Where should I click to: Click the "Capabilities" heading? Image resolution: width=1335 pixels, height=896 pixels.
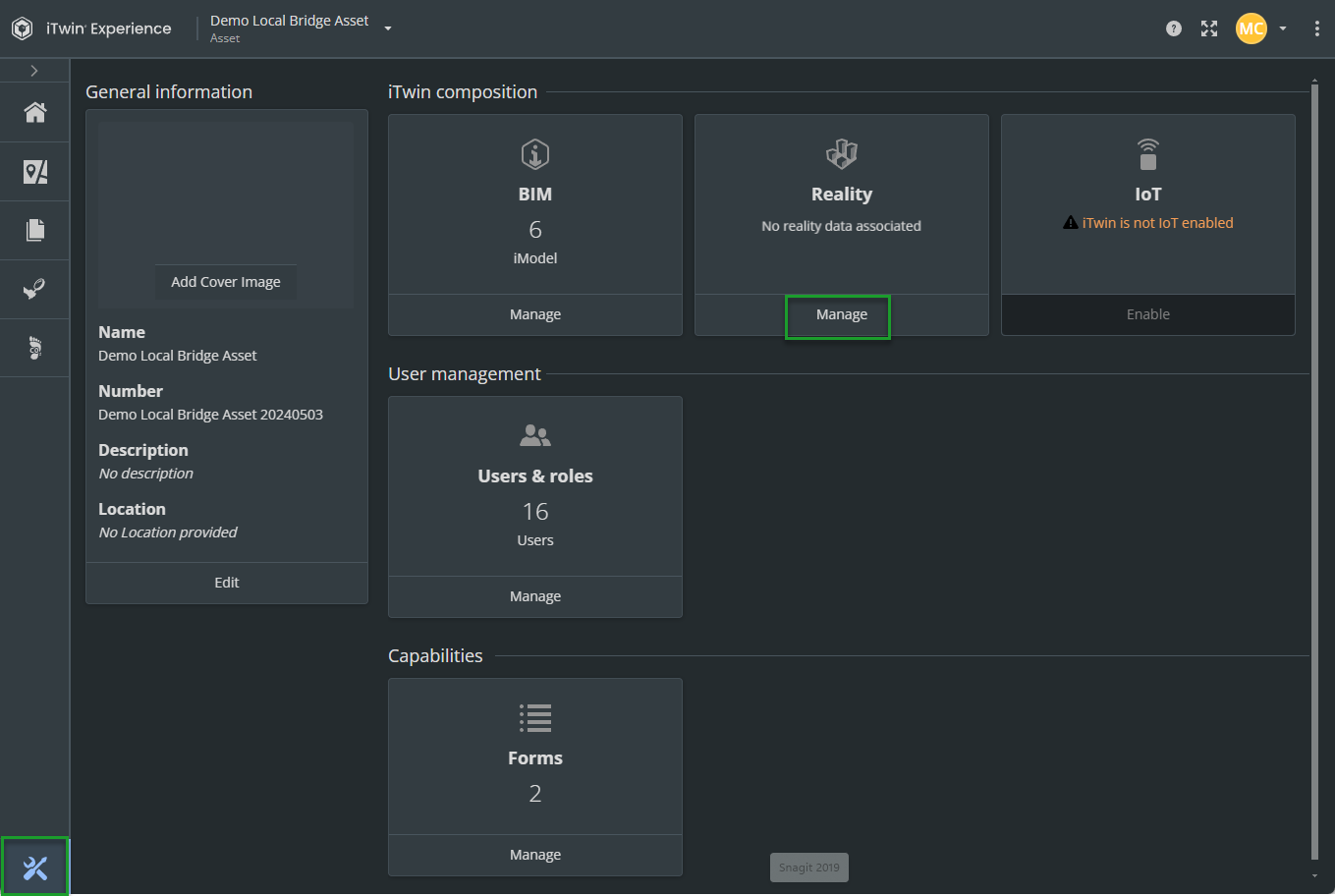click(x=435, y=656)
